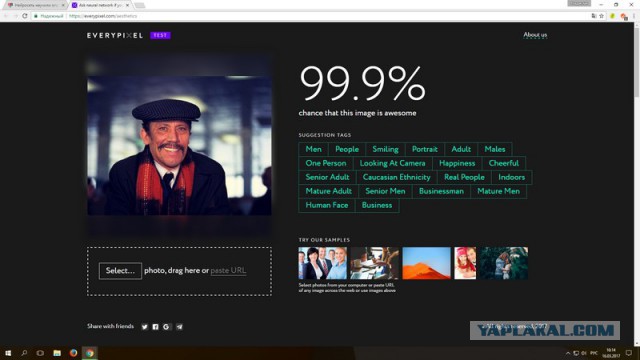Click the Males tag

pos(495,149)
